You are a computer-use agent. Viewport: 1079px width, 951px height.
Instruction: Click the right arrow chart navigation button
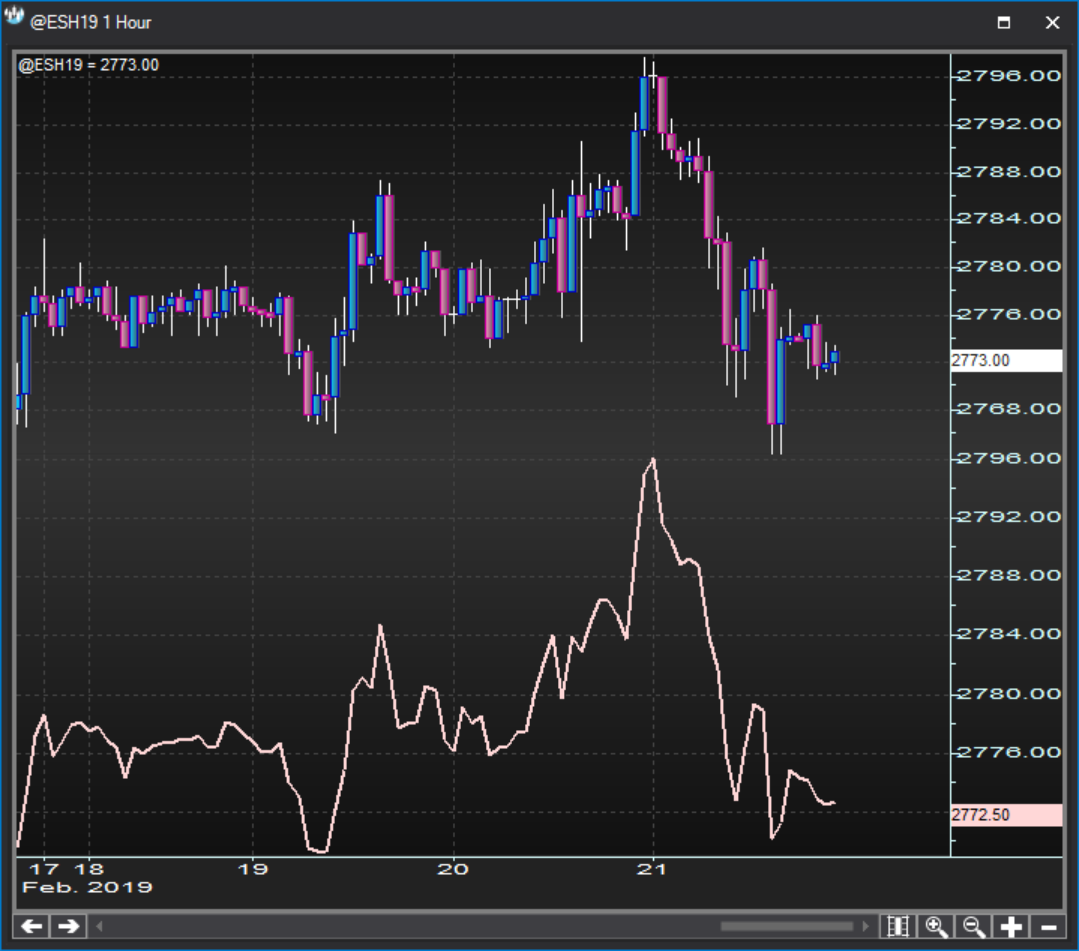pos(68,926)
